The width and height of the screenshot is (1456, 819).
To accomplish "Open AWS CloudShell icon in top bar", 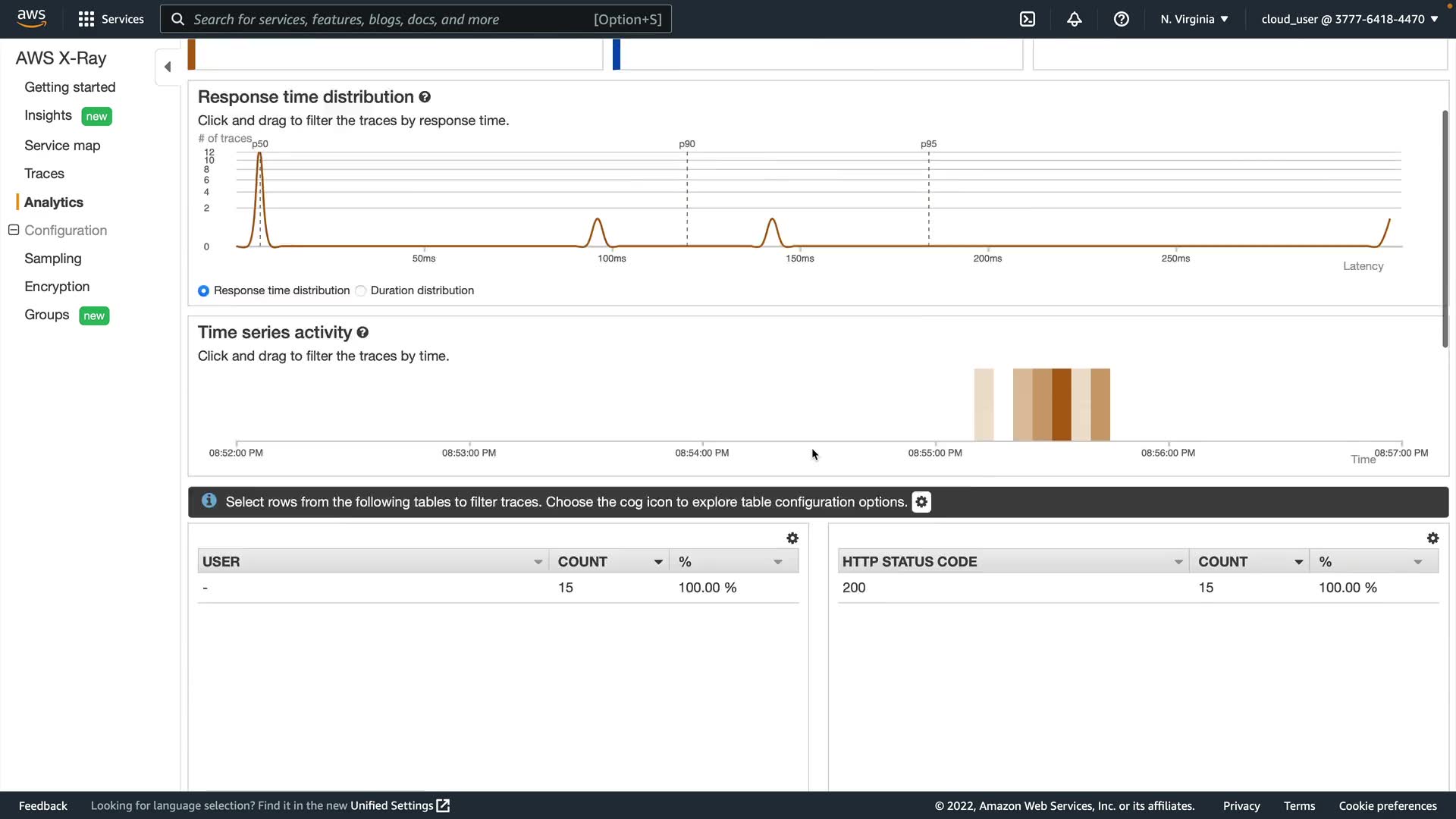I will 1028,19.
